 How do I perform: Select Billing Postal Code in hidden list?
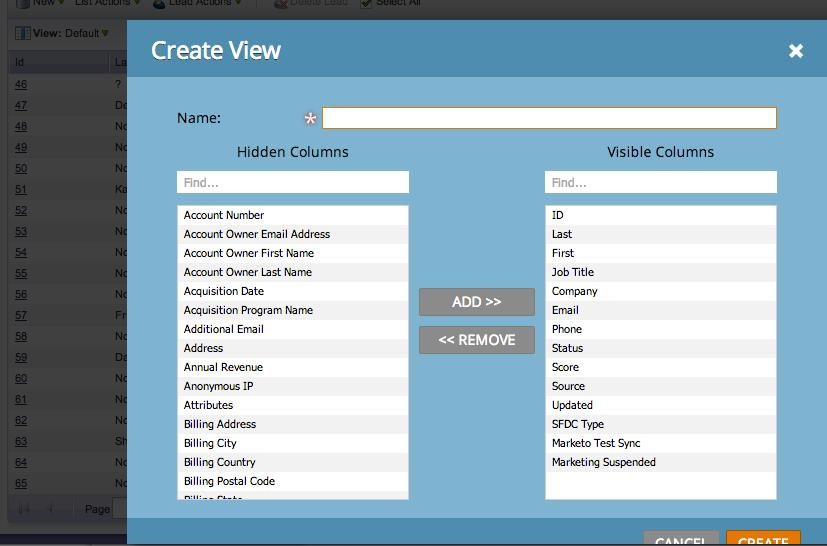pos(293,481)
